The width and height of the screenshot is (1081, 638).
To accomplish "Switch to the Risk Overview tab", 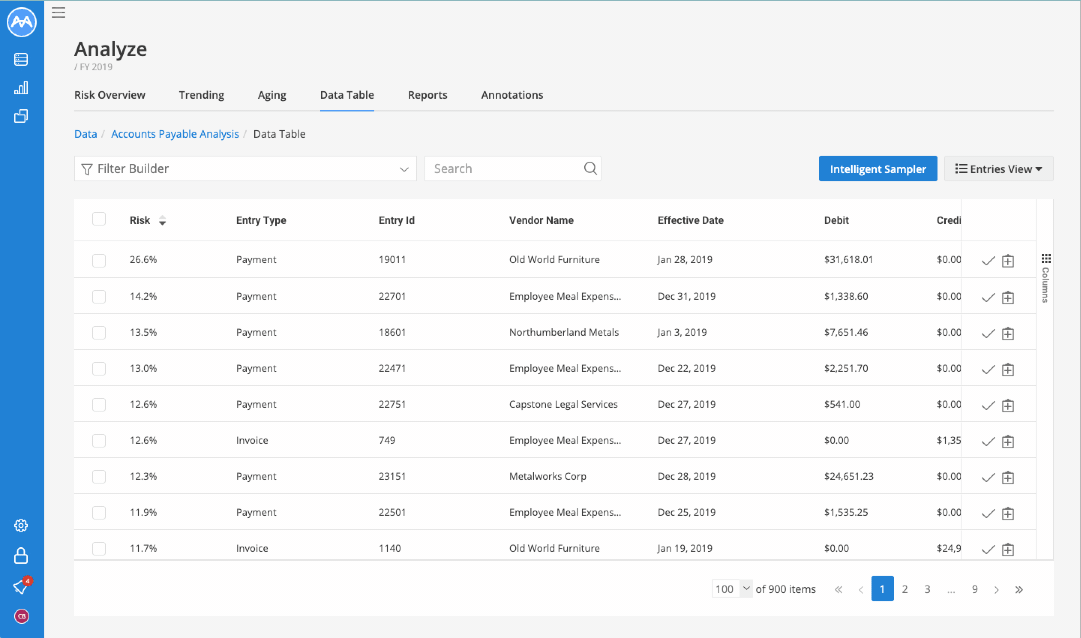I will coord(110,95).
